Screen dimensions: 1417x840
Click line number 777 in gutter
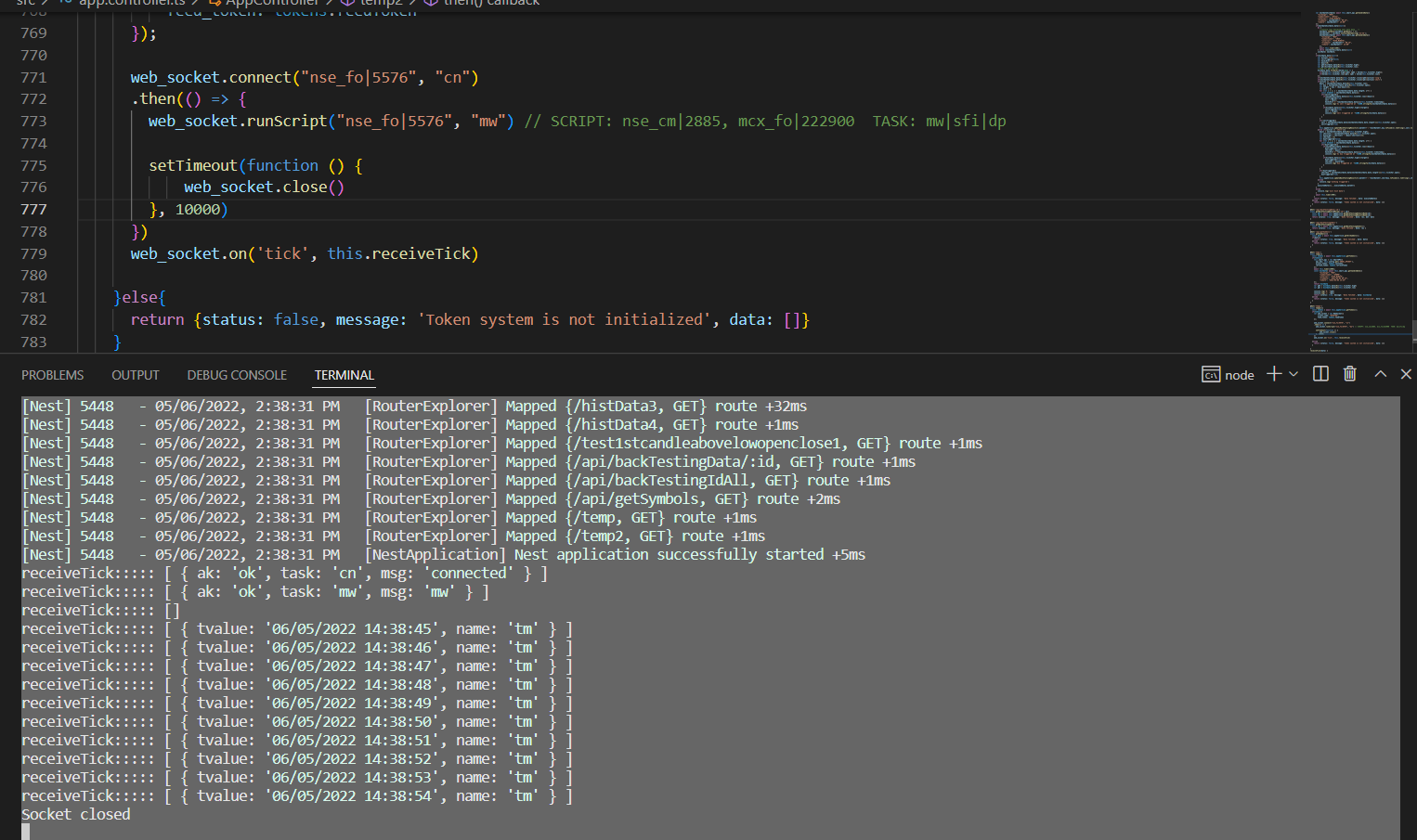[x=33, y=210]
